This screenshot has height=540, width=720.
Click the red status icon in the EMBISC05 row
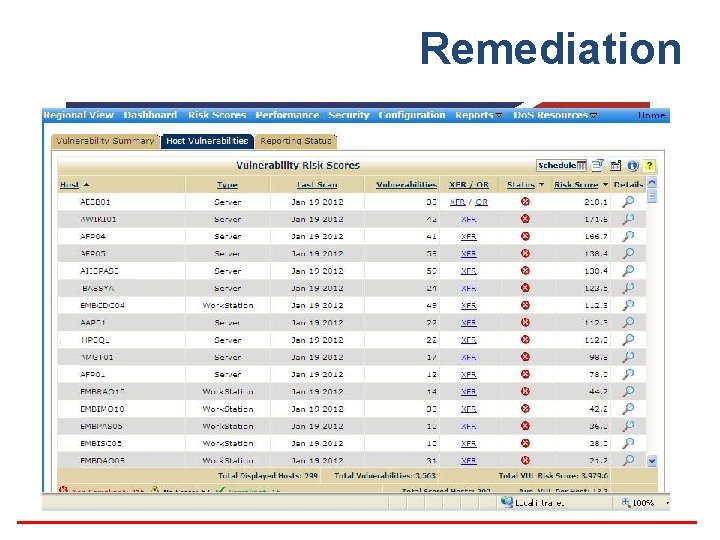point(525,443)
